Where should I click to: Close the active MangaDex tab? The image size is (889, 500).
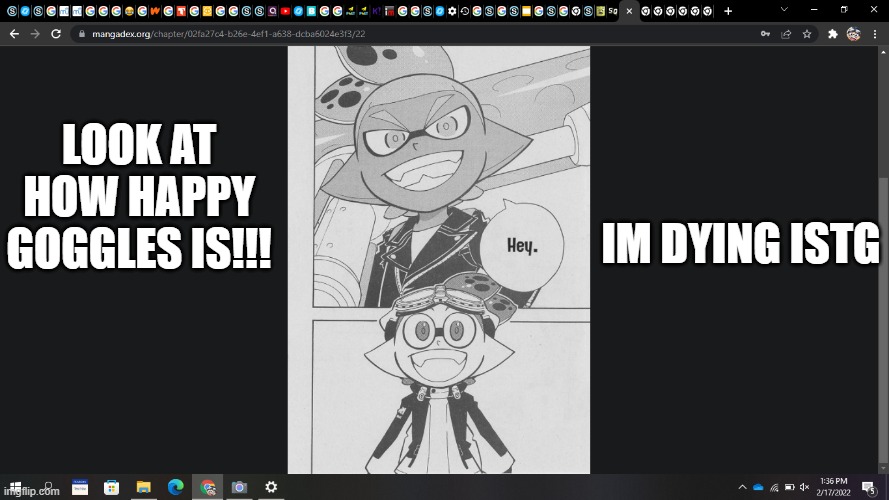point(629,11)
